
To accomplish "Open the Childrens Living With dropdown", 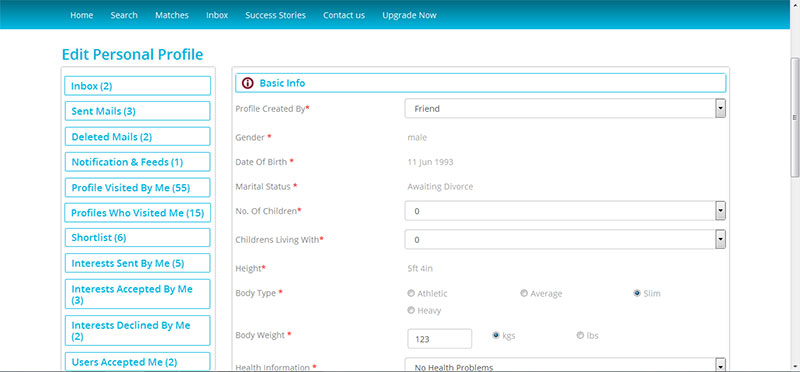I will (x=565, y=239).
